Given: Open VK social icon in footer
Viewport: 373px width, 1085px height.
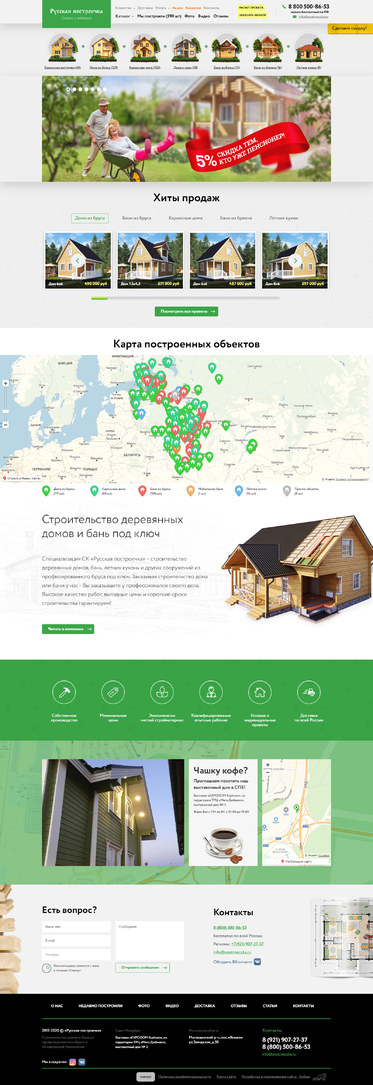Looking at the screenshot, I should [x=81, y=1061].
